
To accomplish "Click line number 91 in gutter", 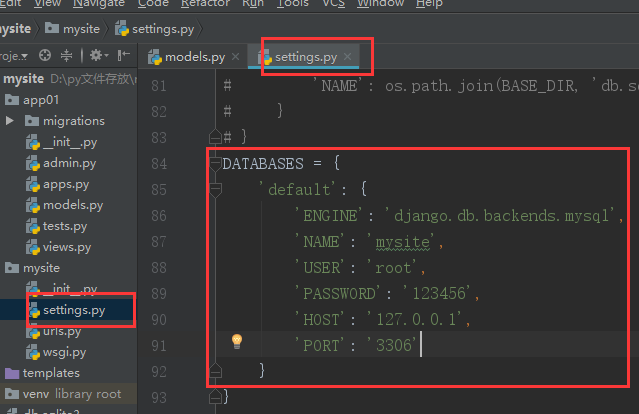I will point(159,346).
